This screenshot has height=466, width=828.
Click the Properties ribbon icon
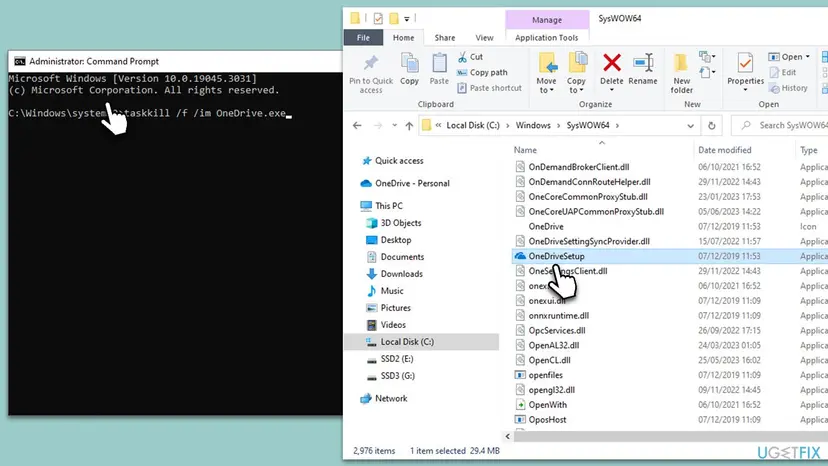pyautogui.click(x=745, y=63)
